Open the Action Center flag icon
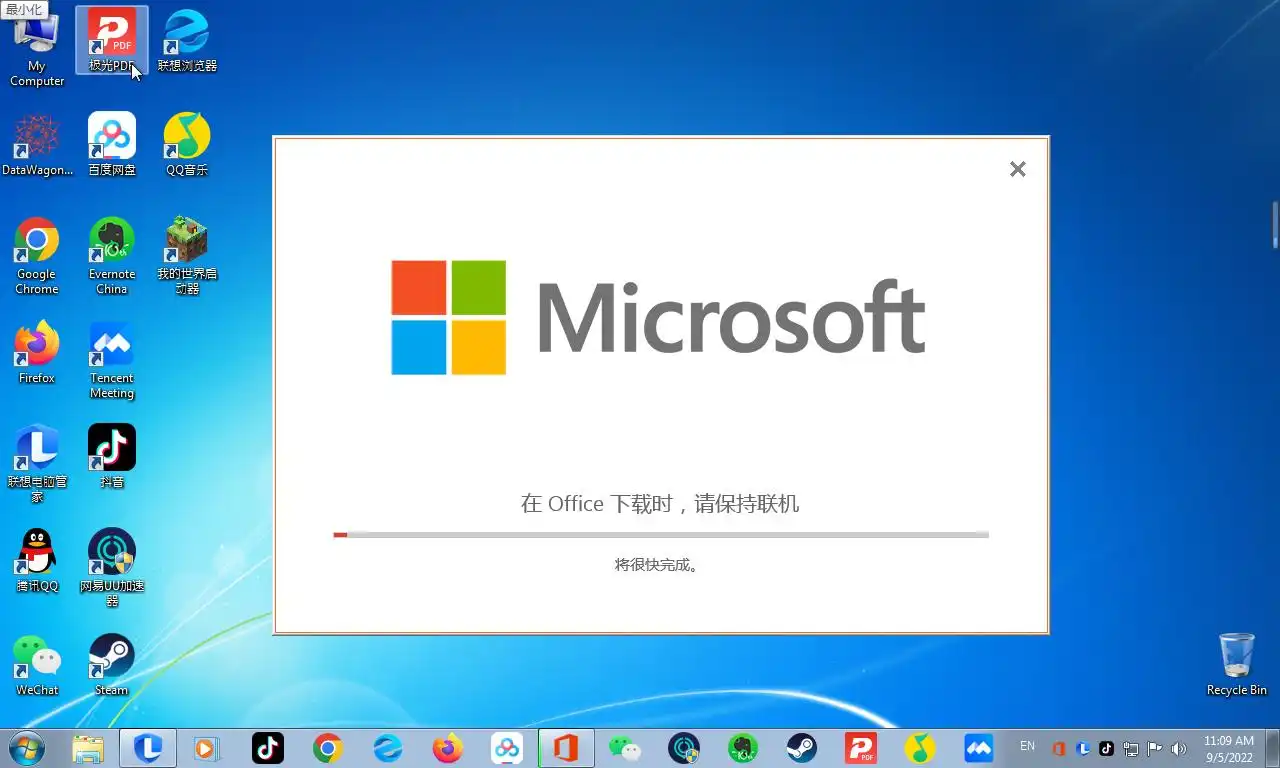The height and width of the screenshot is (768, 1280). (x=1155, y=748)
